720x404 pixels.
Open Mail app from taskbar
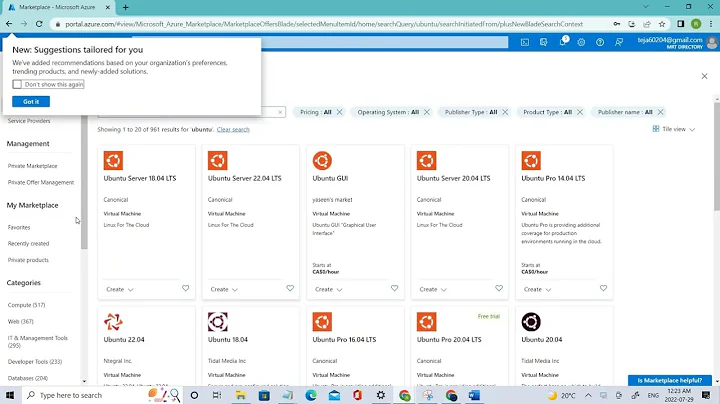pos(334,395)
